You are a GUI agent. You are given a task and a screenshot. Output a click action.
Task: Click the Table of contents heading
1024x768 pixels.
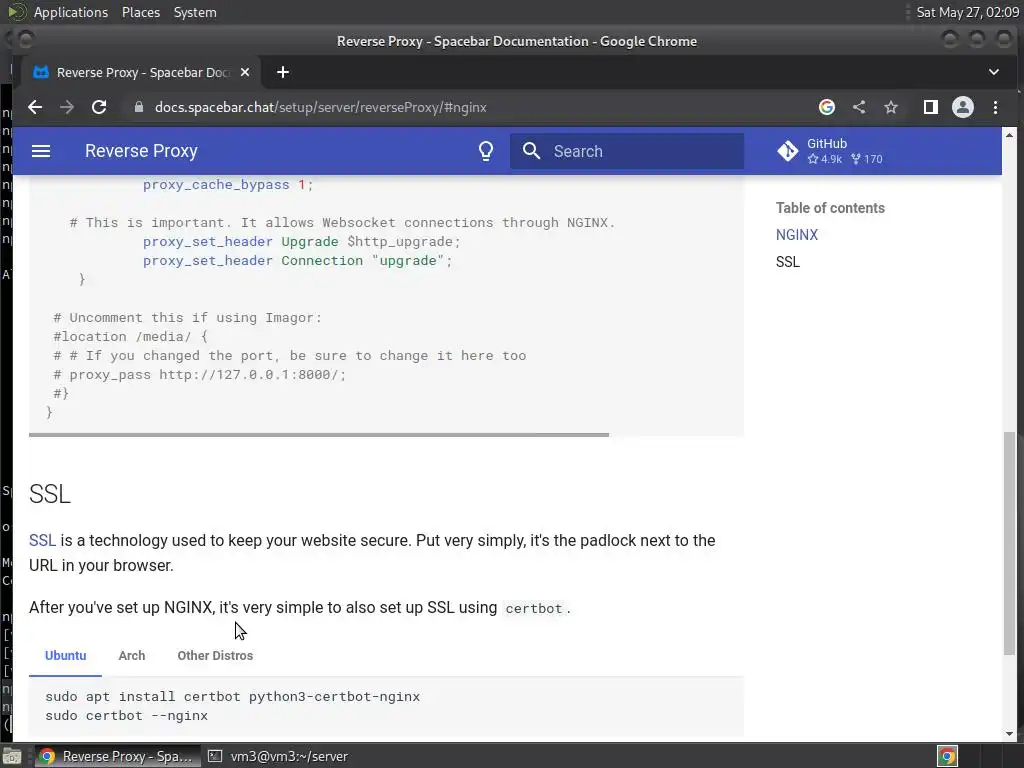830,208
